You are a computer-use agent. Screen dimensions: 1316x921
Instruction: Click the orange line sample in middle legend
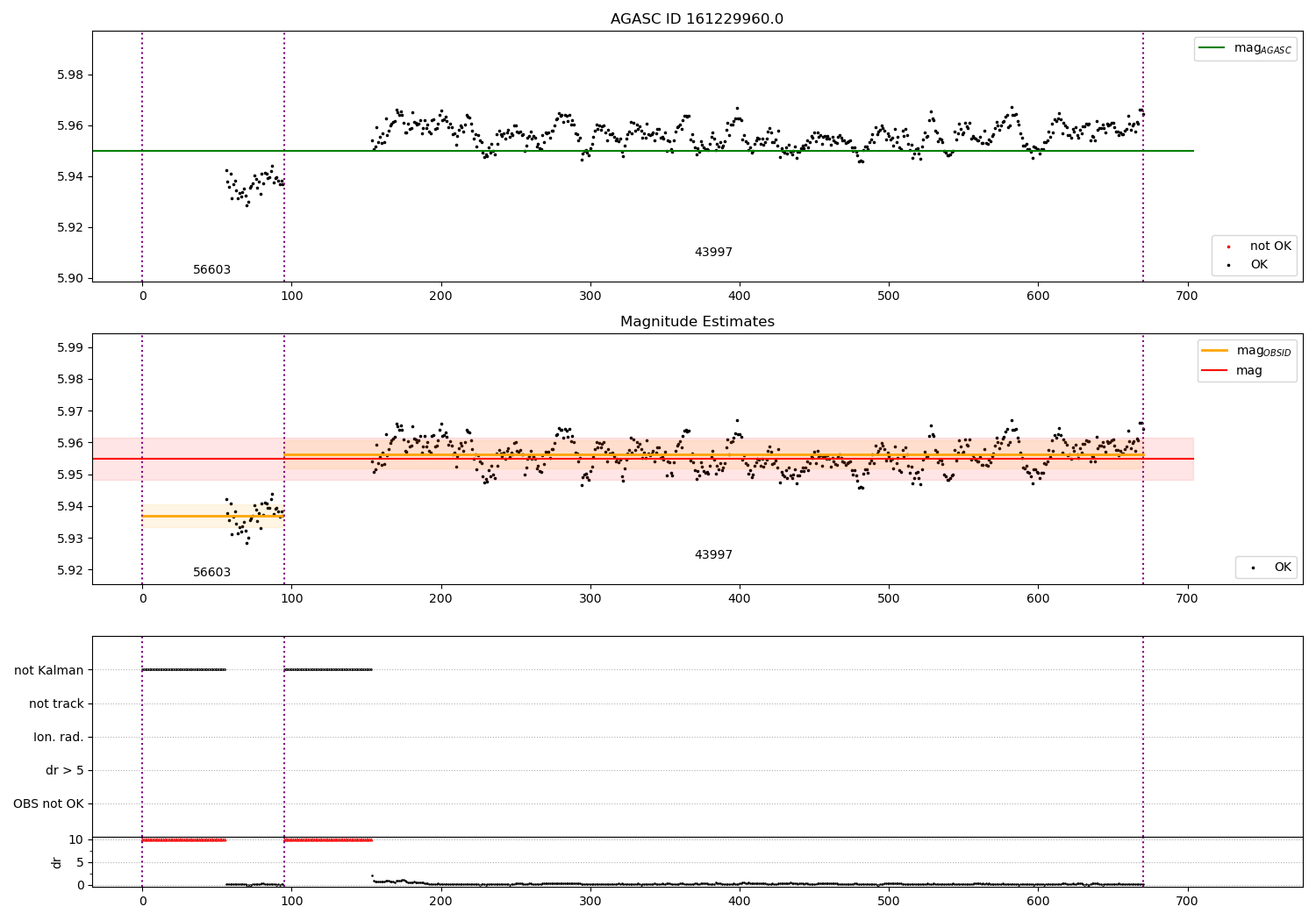(x=1214, y=351)
